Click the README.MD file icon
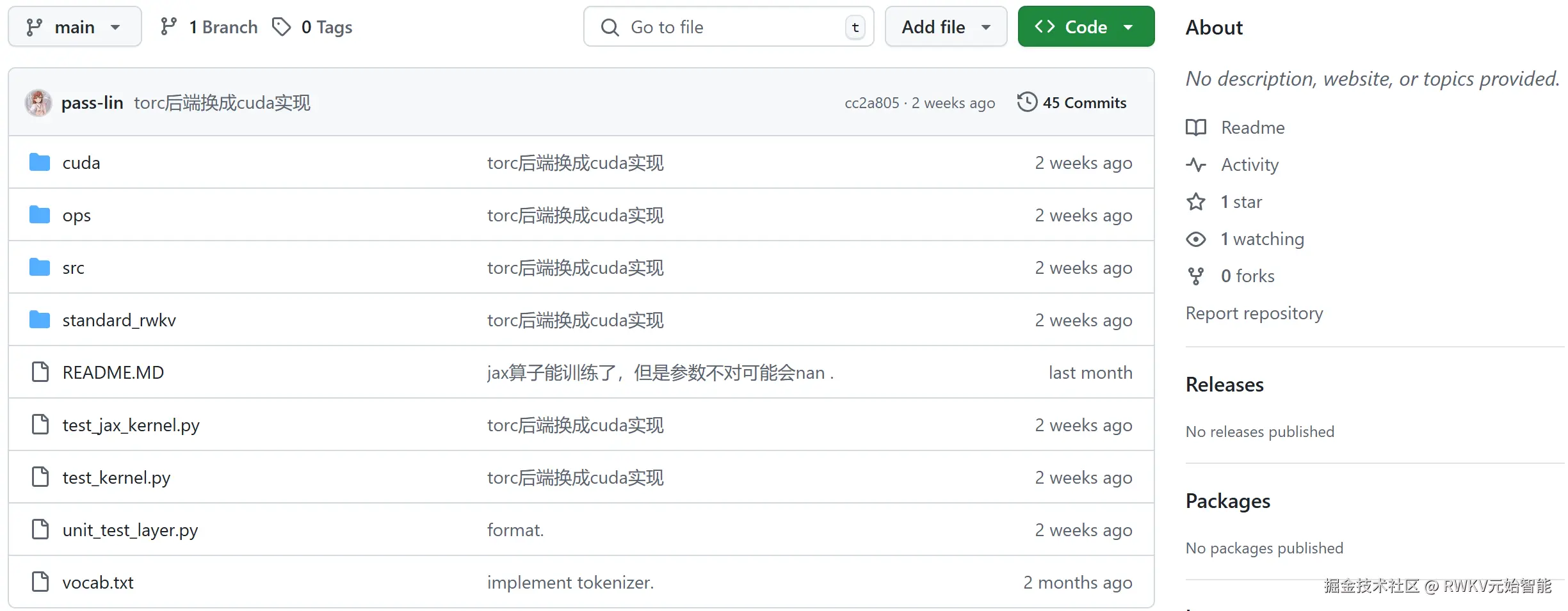 [40, 372]
